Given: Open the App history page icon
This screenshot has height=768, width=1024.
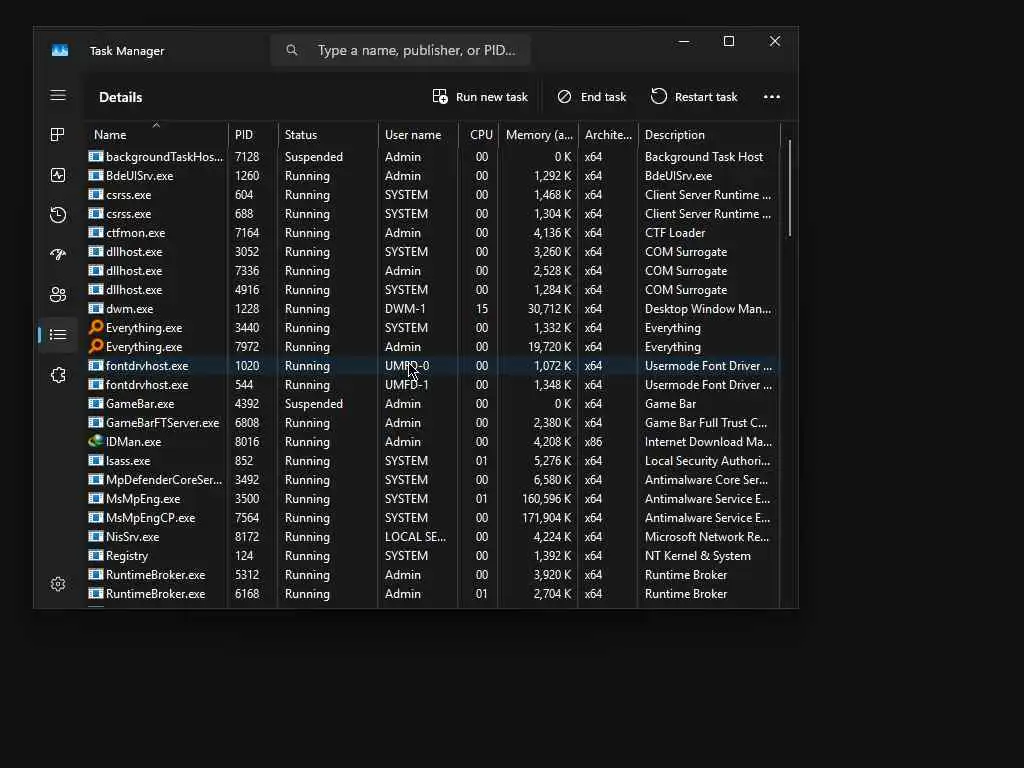Looking at the screenshot, I should [x=57, y=215].
